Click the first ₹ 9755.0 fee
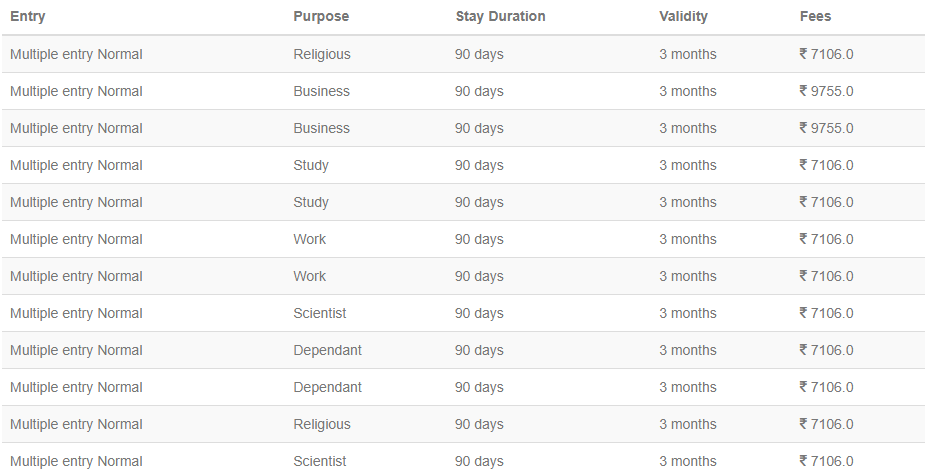This screenshot has height=469, width=926. click(826, 92)
